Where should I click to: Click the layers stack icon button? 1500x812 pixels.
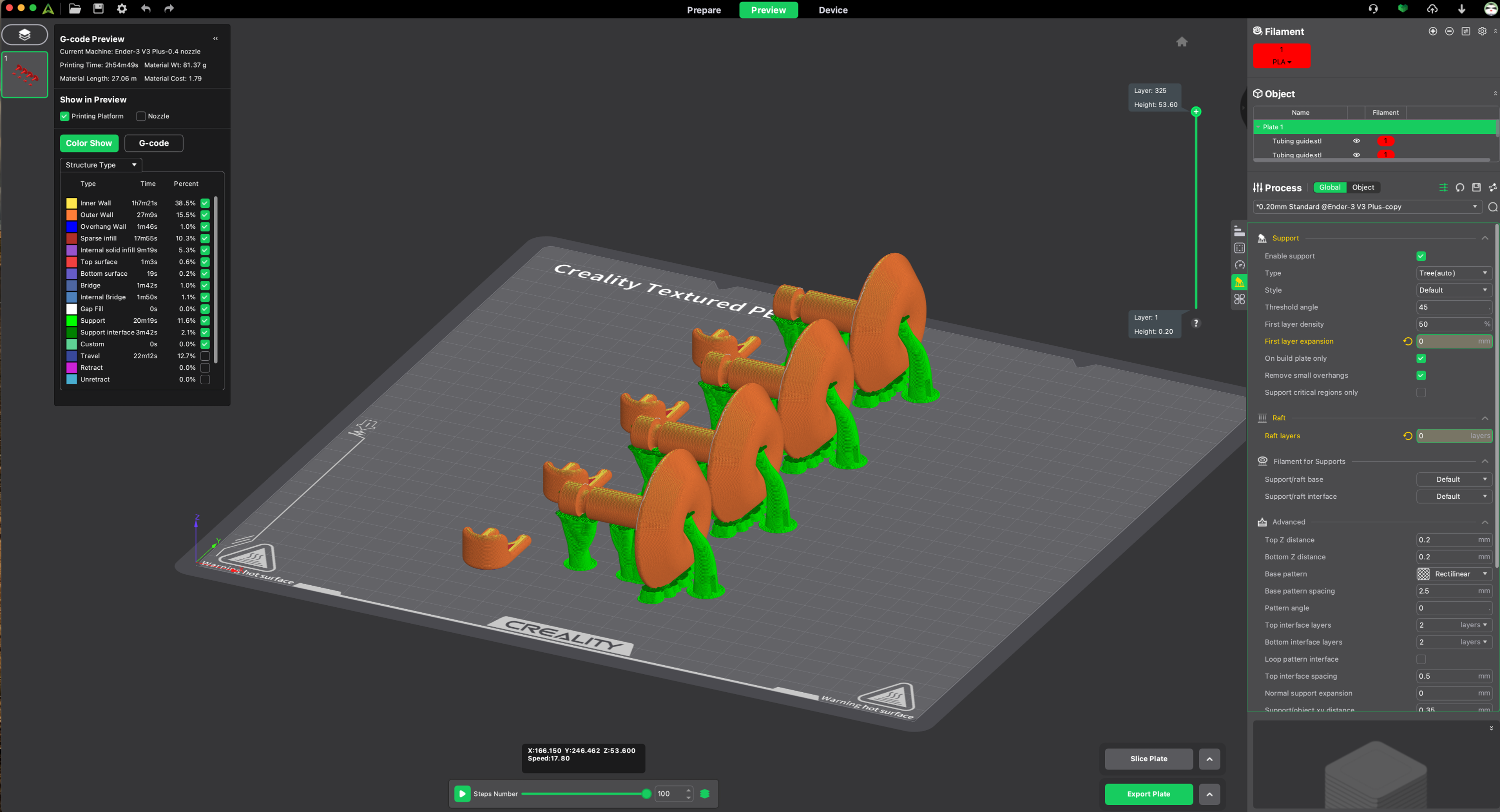point(24,34)
